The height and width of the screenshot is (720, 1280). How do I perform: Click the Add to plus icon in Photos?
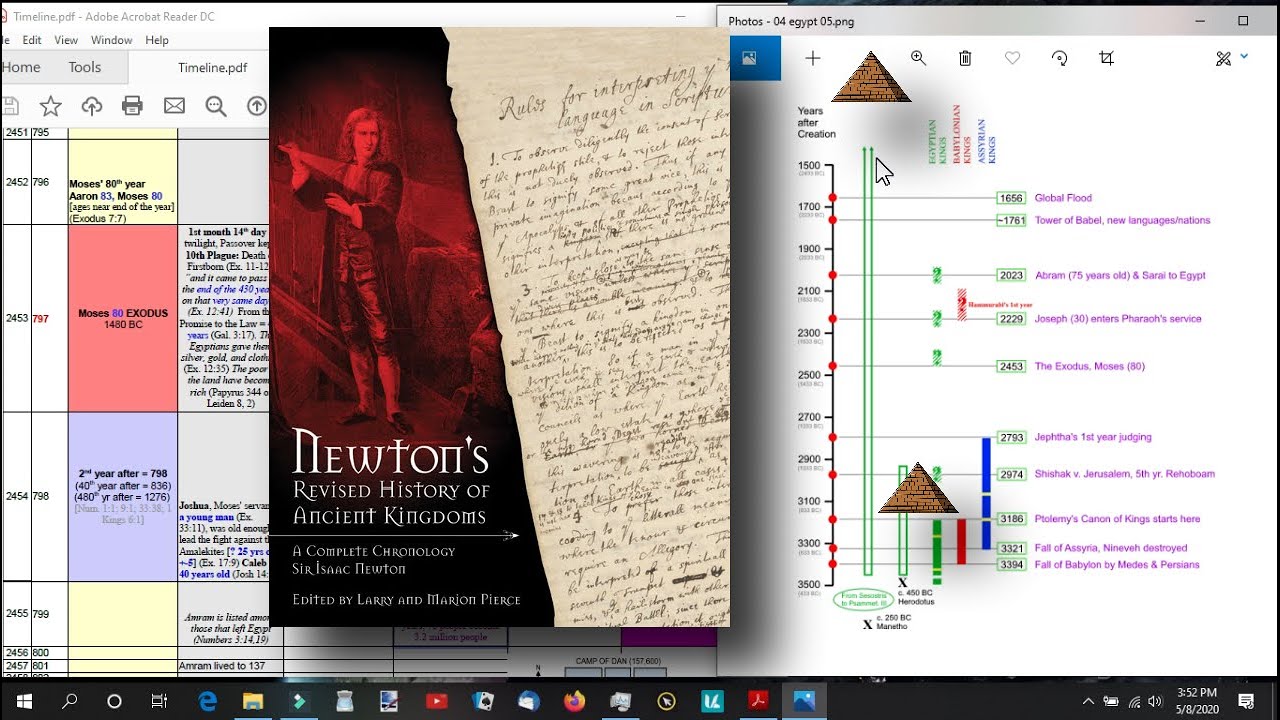click(813, 59)
